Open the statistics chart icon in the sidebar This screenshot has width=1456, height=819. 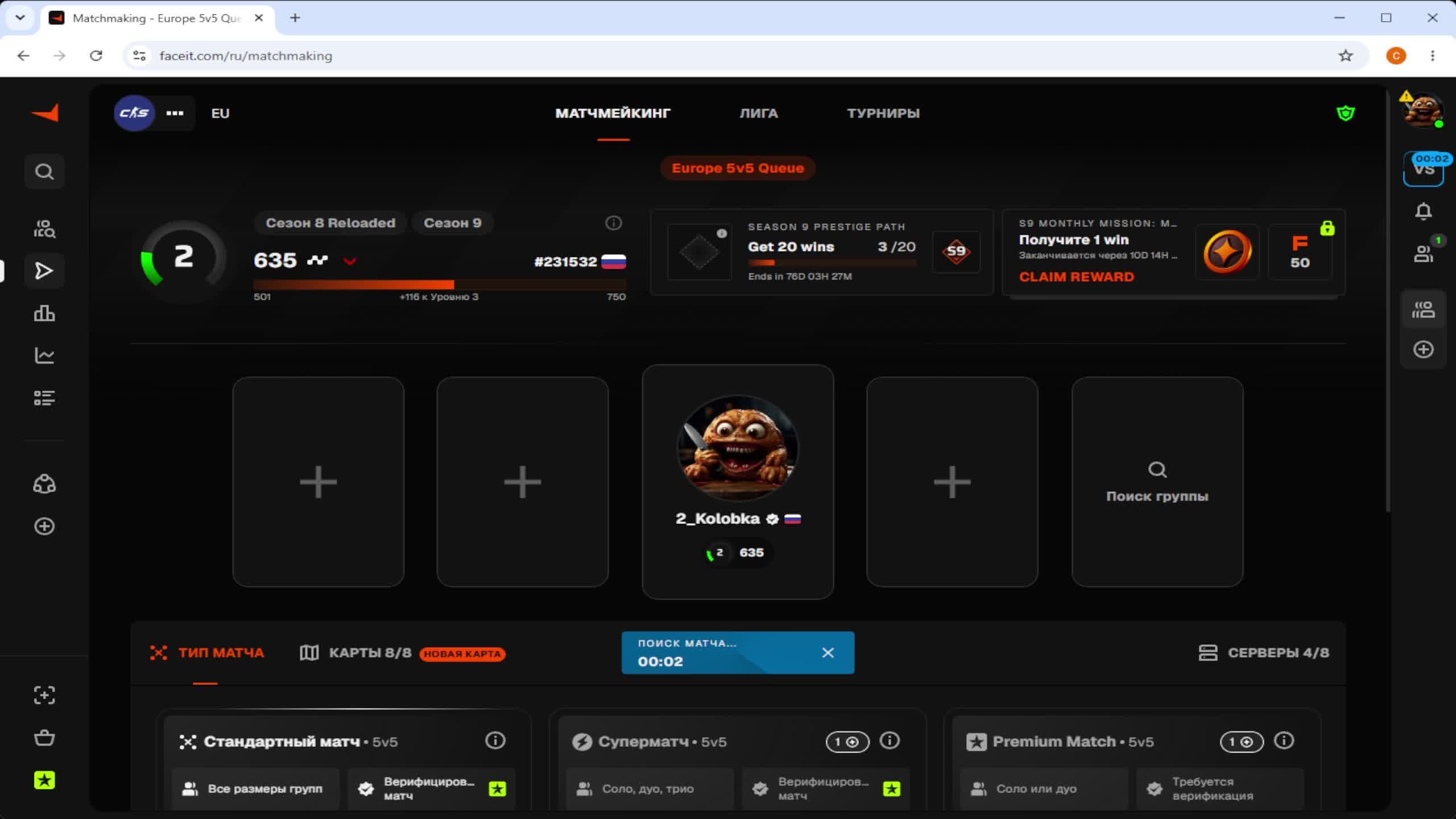coord(44,355)
